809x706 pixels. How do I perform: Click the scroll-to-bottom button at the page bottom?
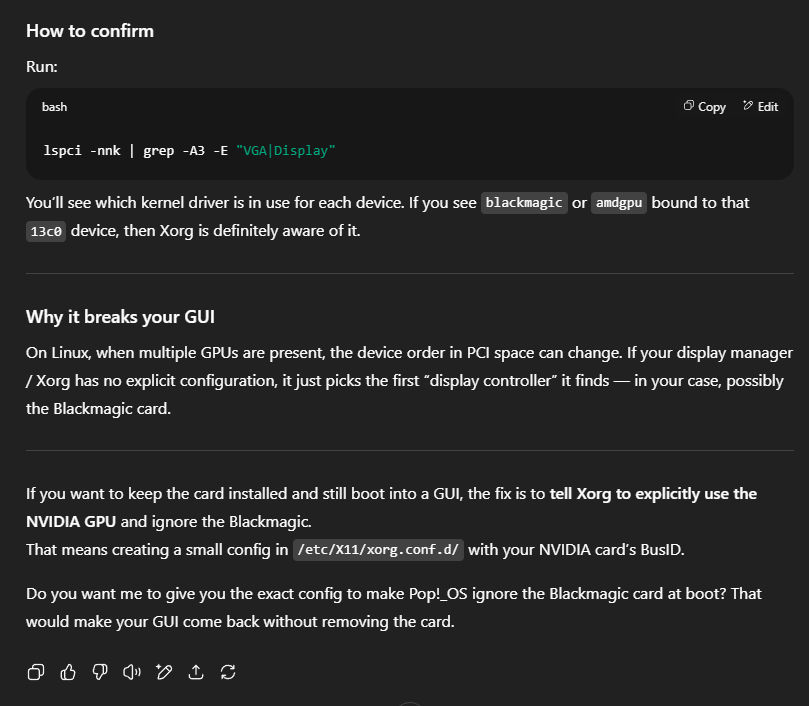click(x=410, y=704)
